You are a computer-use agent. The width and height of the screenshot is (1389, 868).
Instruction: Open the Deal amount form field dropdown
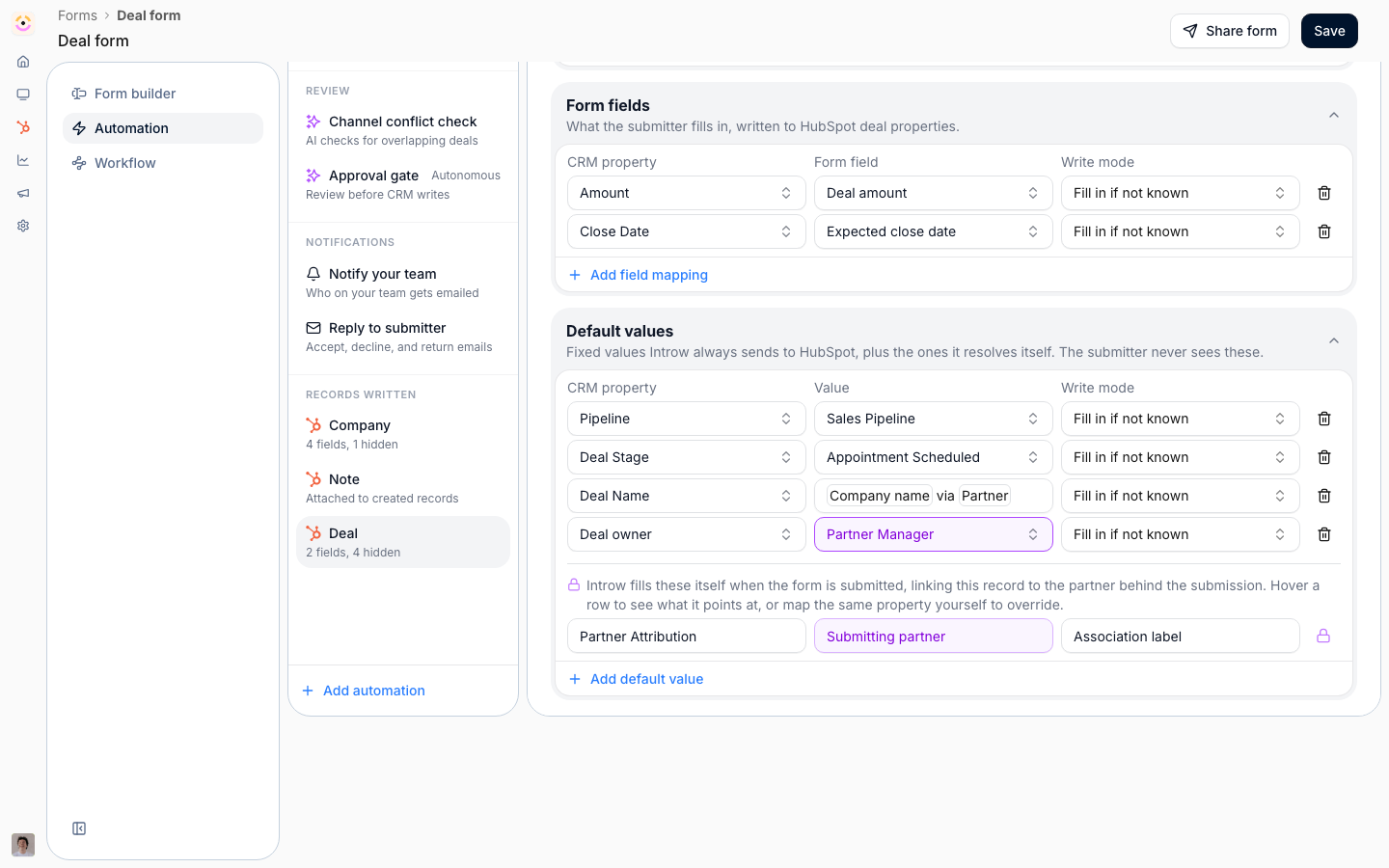pos(934,193)
